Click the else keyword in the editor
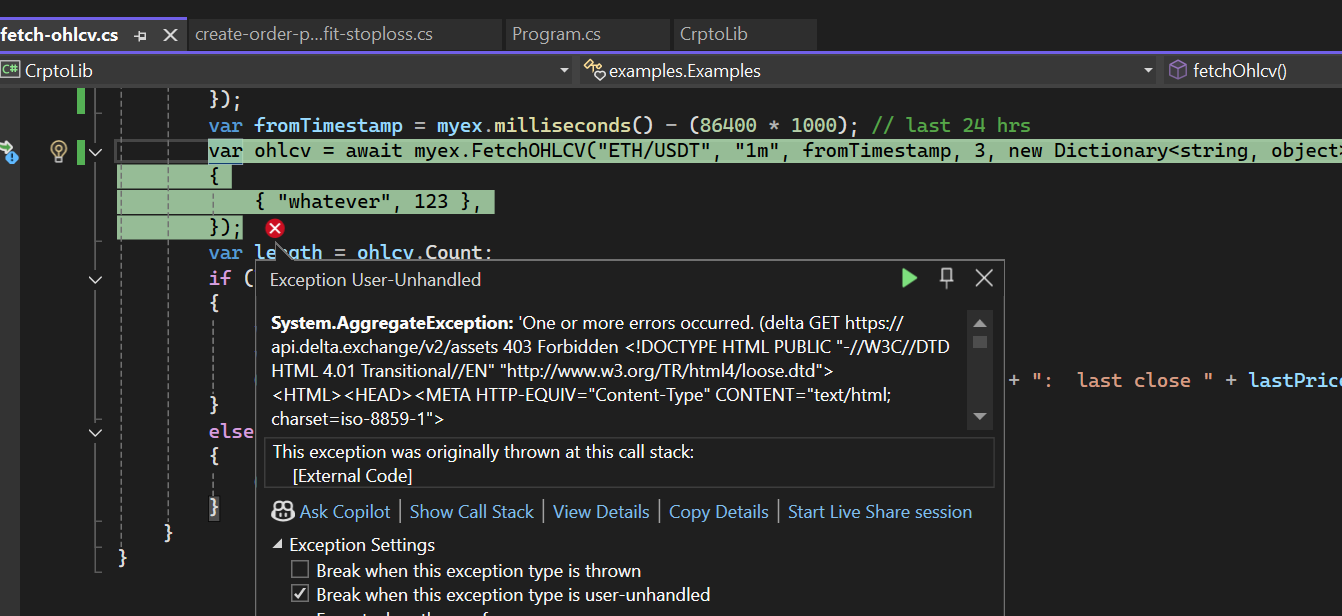 (231, 432)
